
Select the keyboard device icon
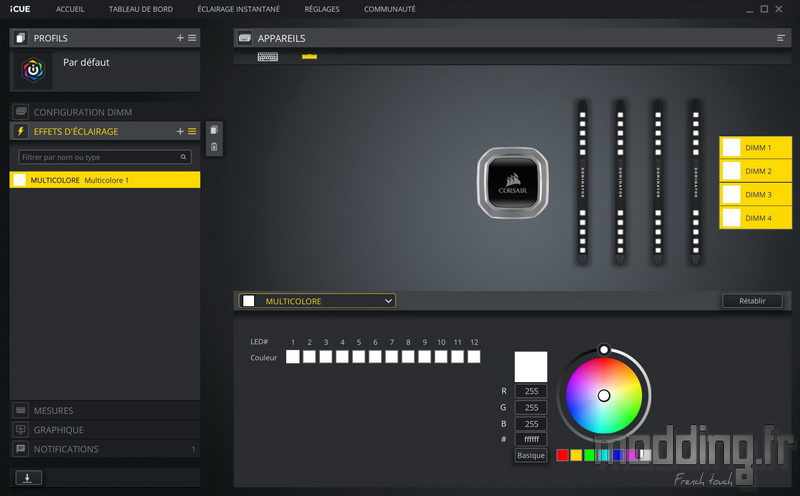coord(267,57)
